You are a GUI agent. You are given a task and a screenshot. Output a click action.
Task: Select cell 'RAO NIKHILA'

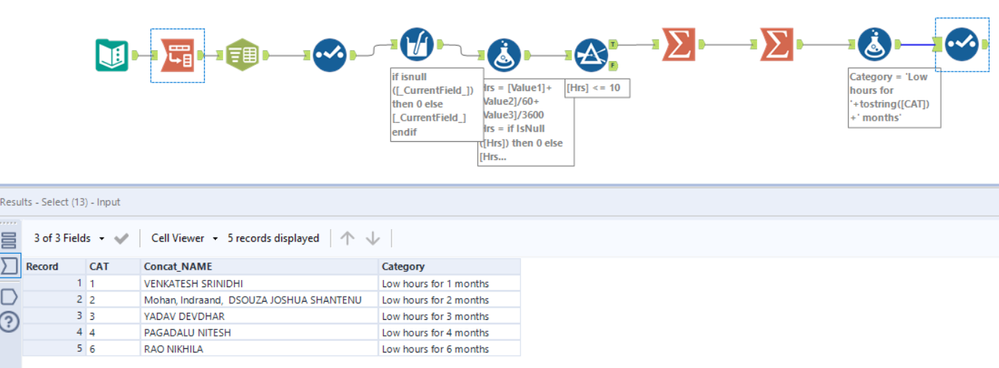pos(259,349)
